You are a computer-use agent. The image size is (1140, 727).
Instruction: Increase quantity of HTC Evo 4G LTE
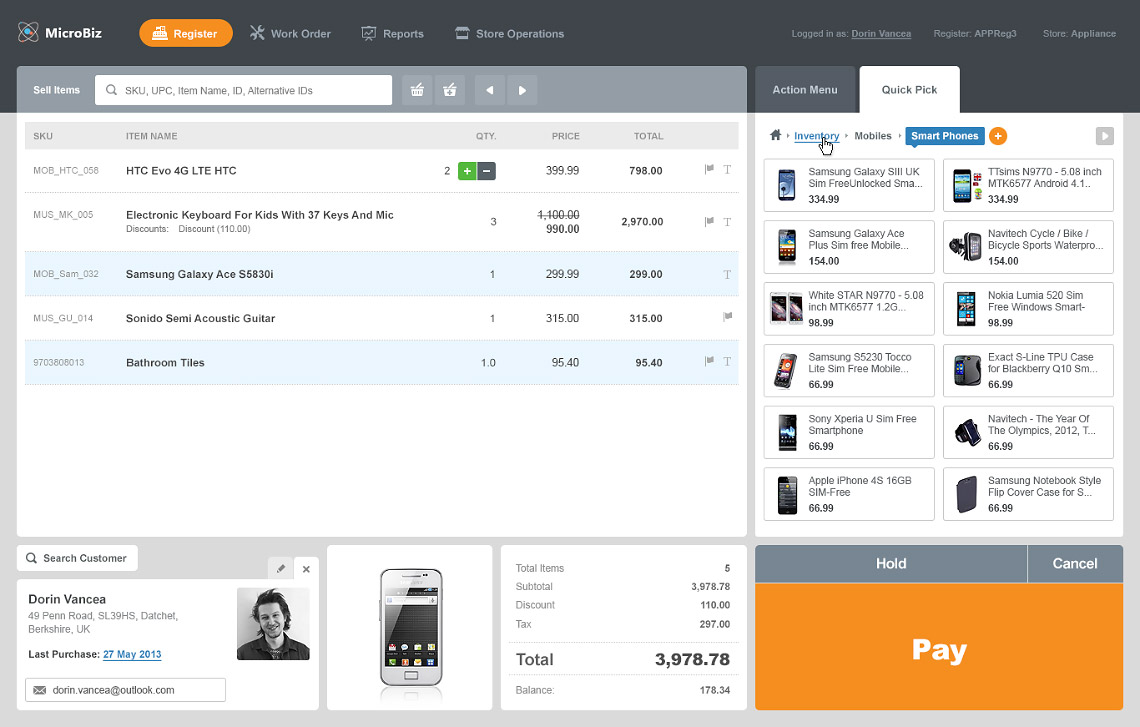click(x=467, y=171)
